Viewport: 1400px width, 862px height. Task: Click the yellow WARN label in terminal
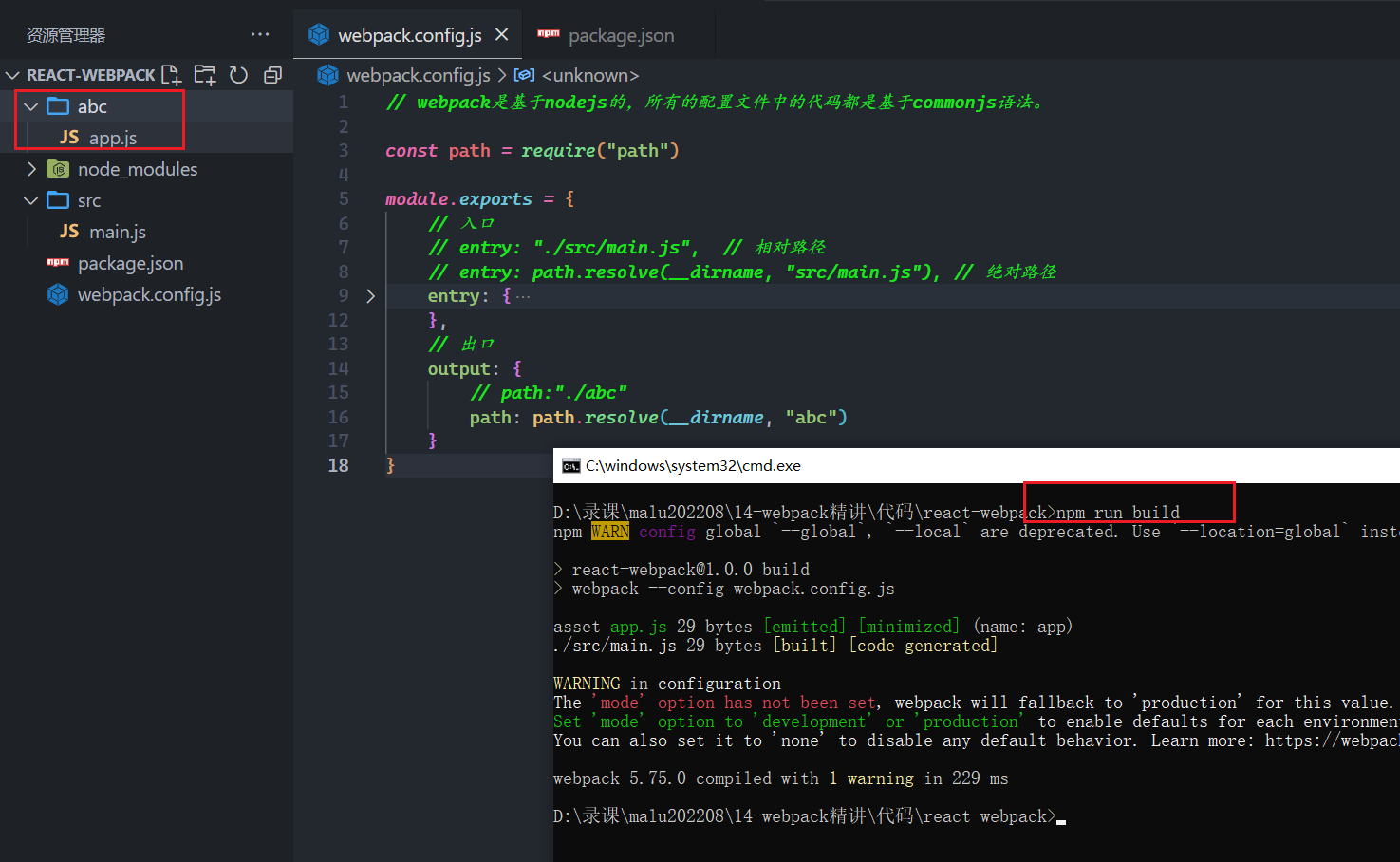pos(609,532)
